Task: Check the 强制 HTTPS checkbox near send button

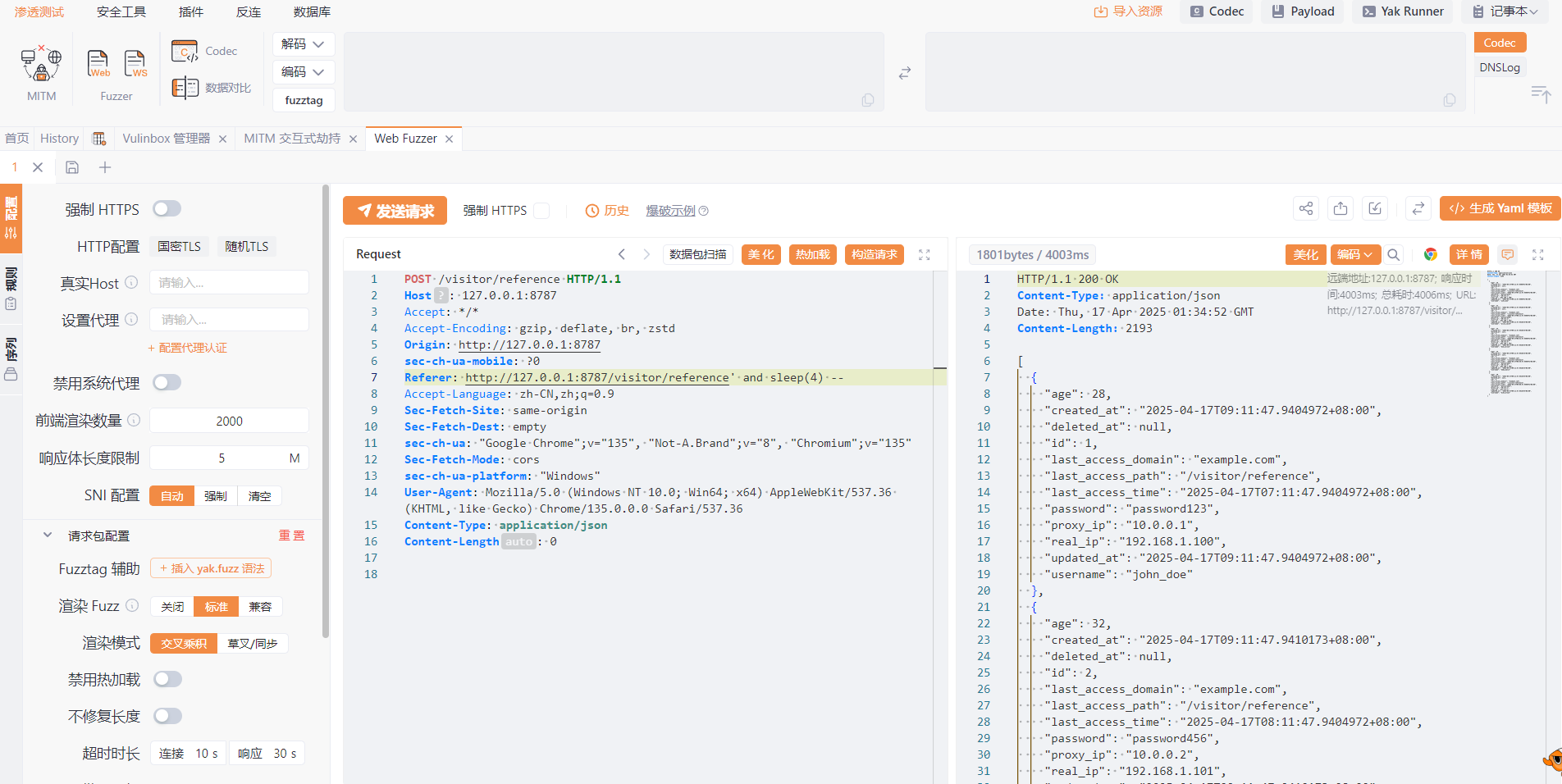Action: click(x=541, y=211)
